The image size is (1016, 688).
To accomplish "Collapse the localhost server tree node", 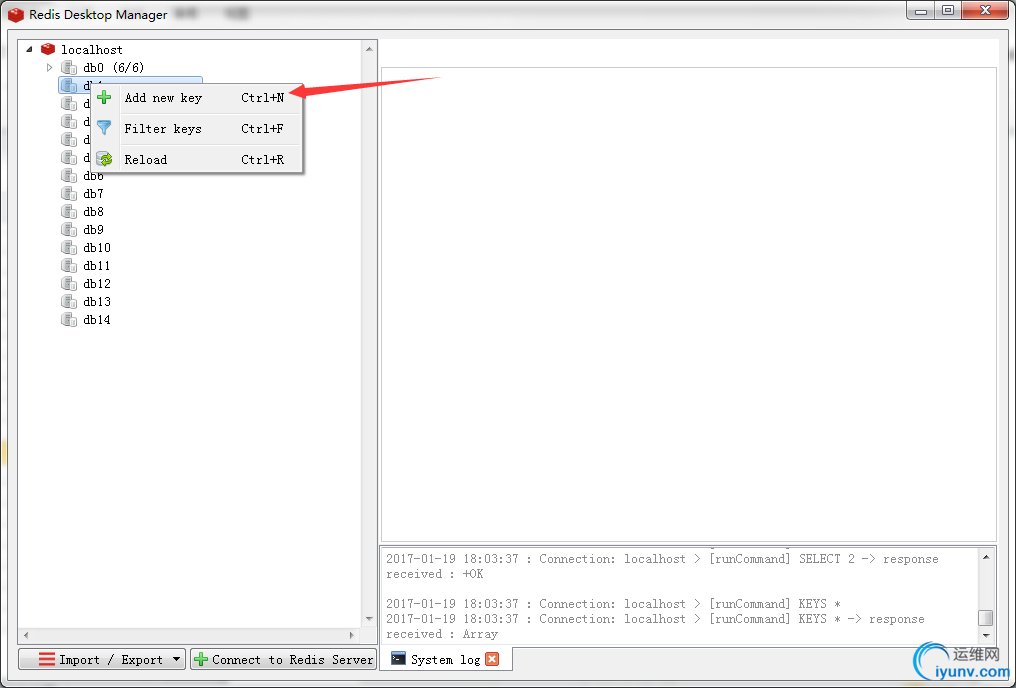I will pos(29,49).
